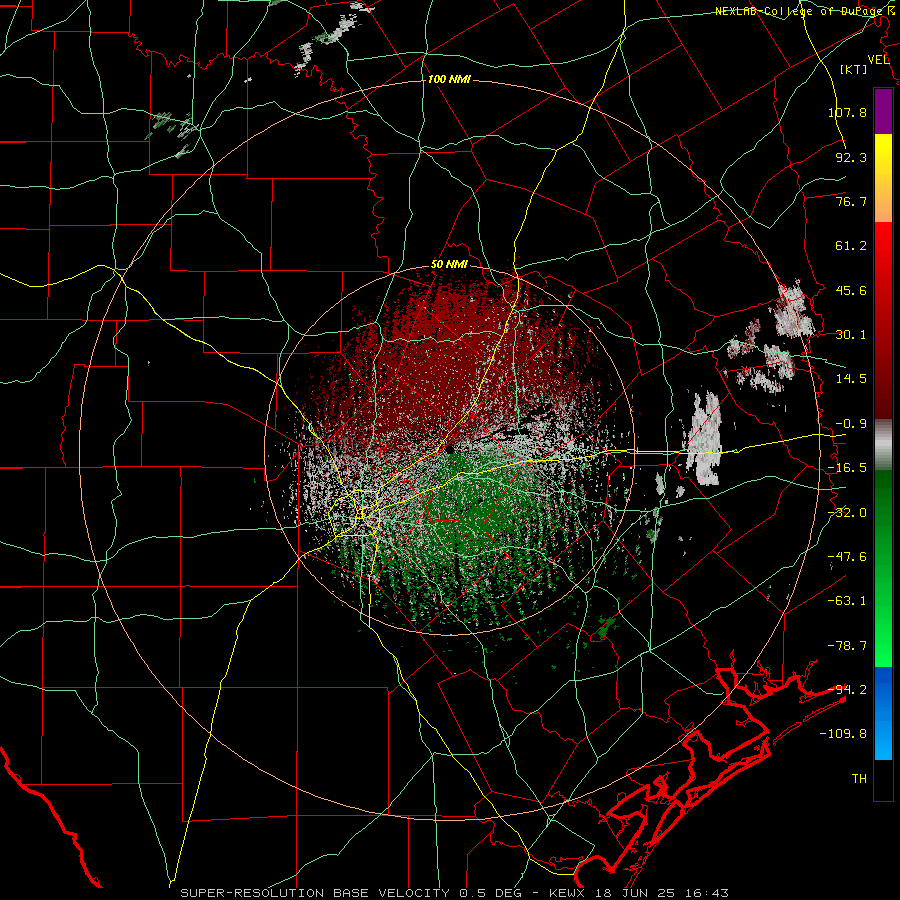This screenshot has height=900, width=900.
Task: Click the gray near-zero segment of the color bar
Action: [x=883, y=445]
